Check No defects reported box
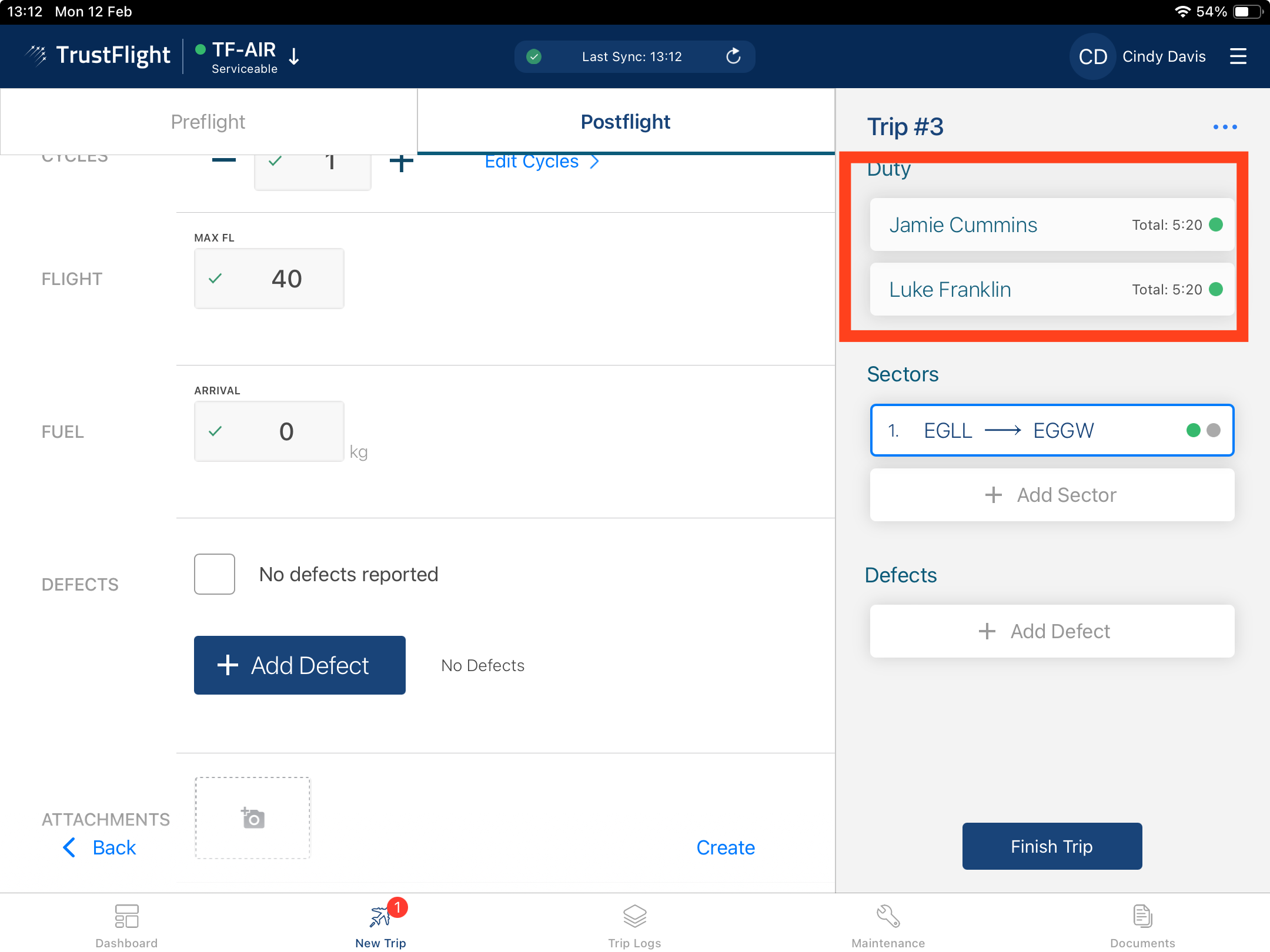This screenshot has height=952, width=1270. (215, 574)
